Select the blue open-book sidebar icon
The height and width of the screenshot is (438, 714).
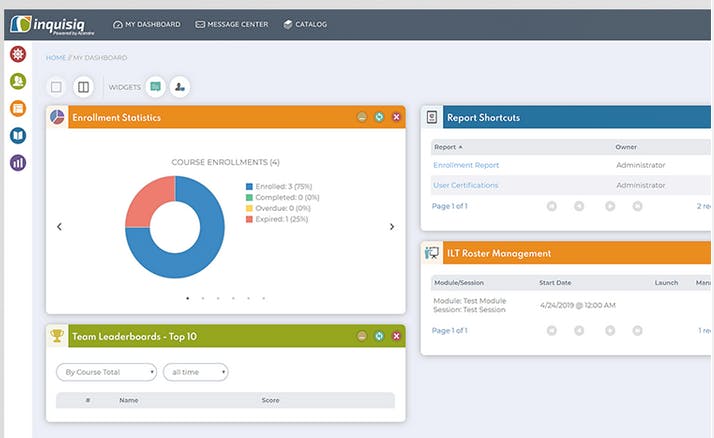click(18, 135)
